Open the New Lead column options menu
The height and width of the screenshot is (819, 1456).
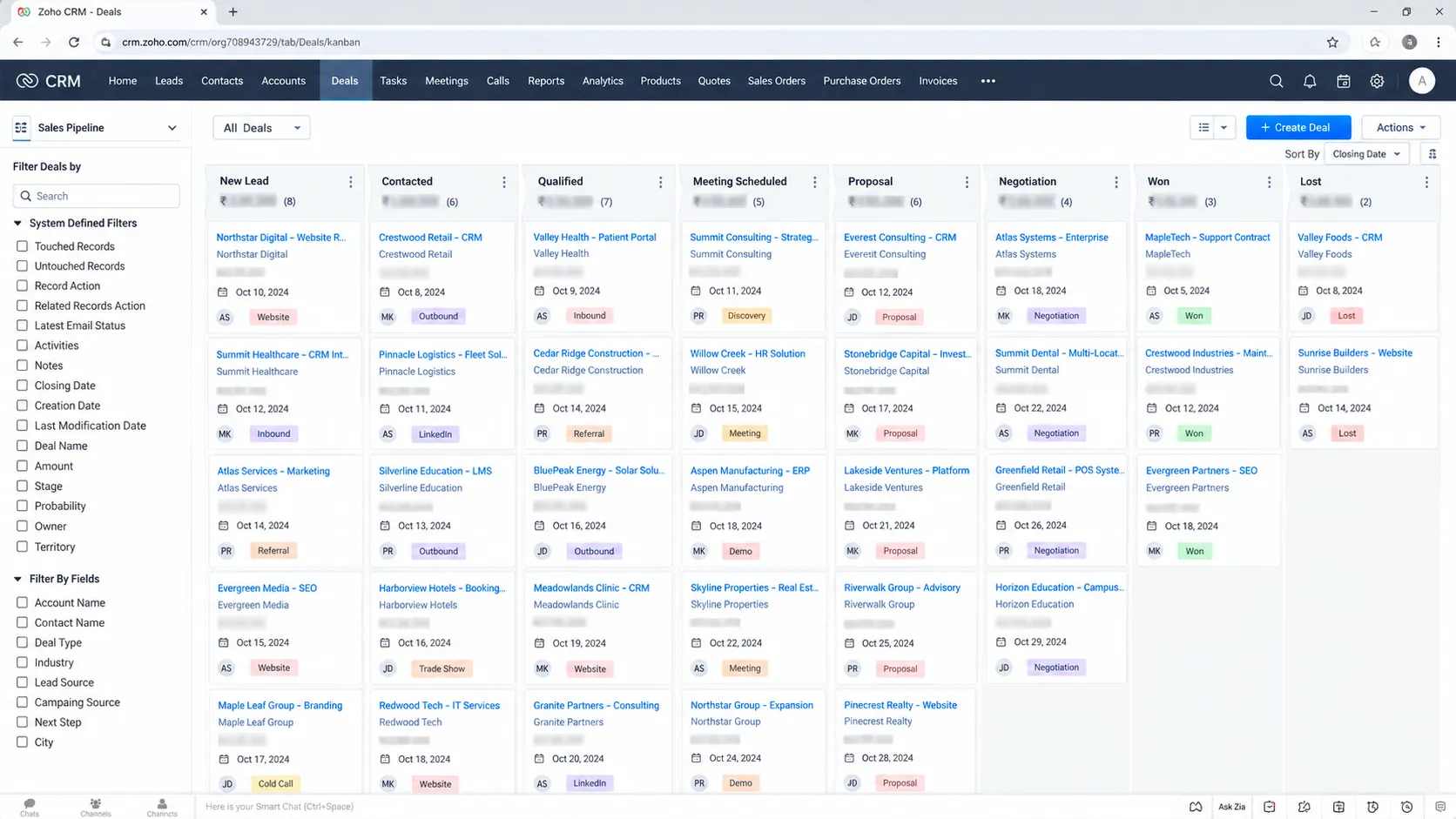pyautogui.click(x=351, y=182)
